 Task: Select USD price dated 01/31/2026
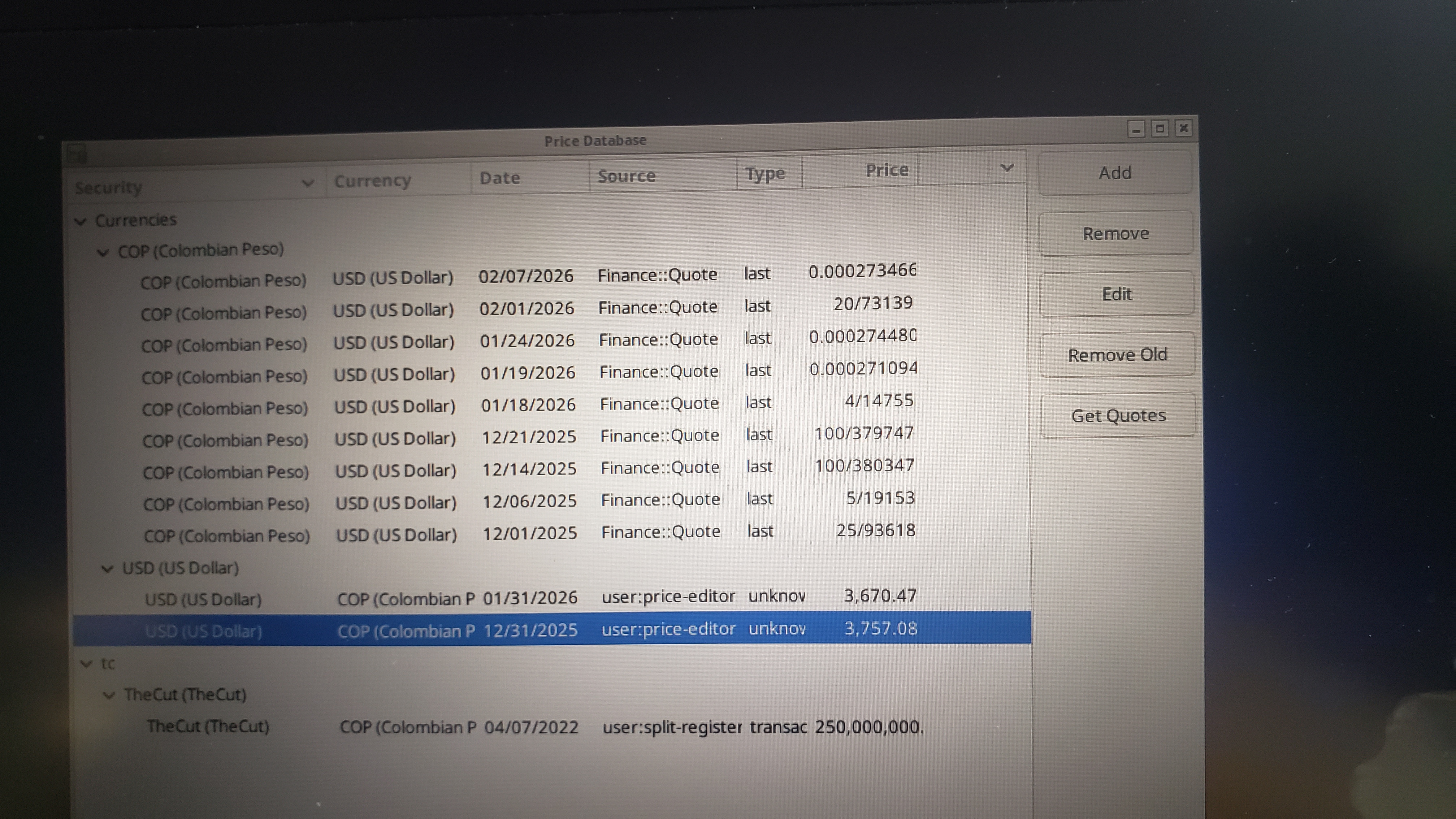point(530,597)
